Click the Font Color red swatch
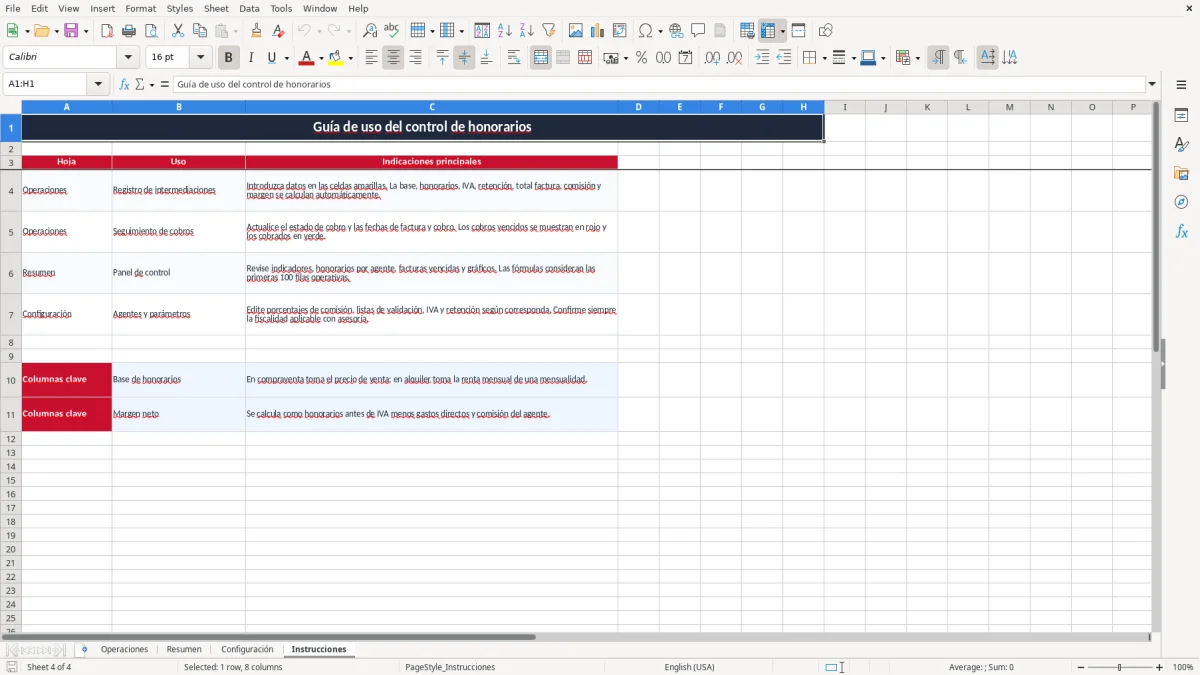 tap(307, 58)
